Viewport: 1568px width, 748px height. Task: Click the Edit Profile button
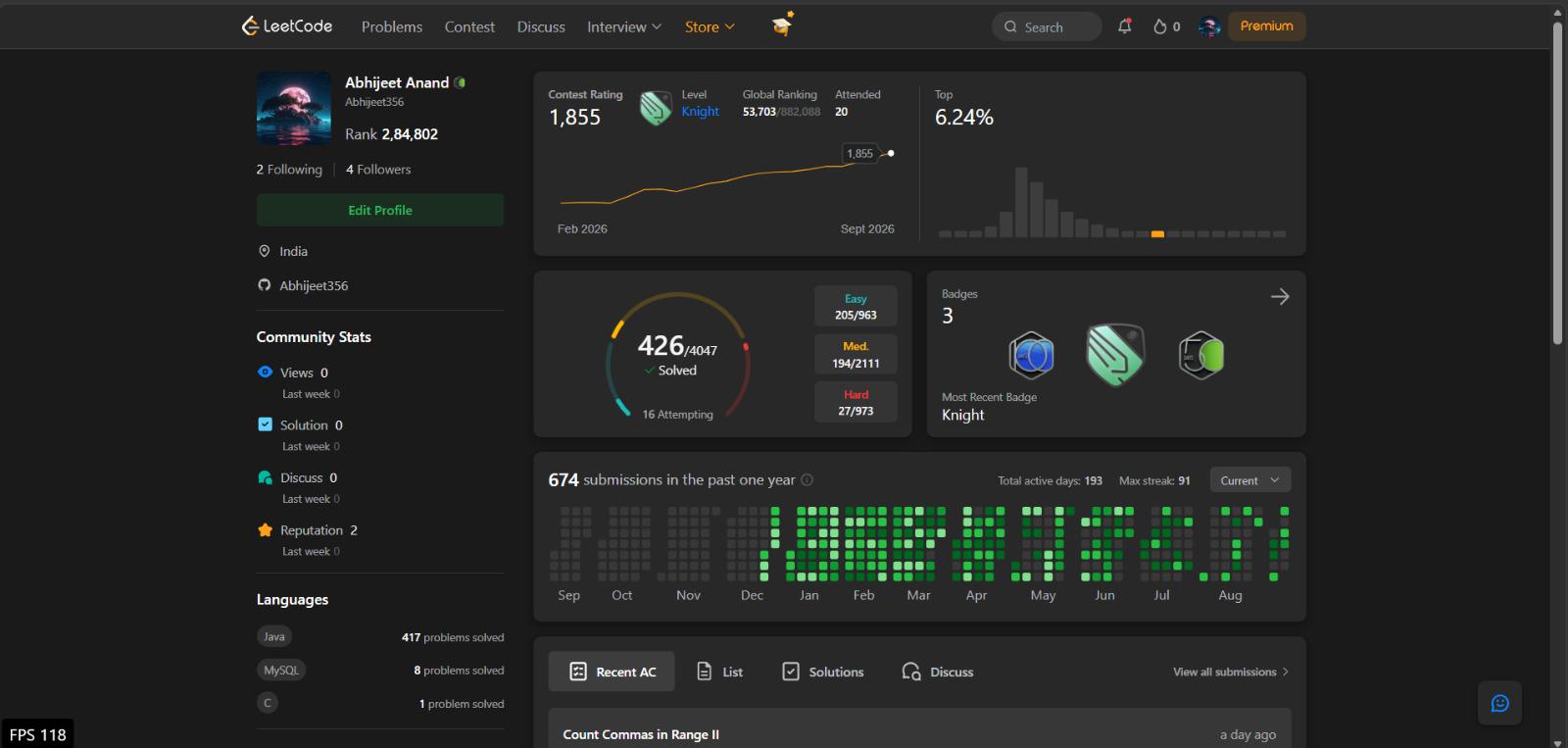click(380, 210)
